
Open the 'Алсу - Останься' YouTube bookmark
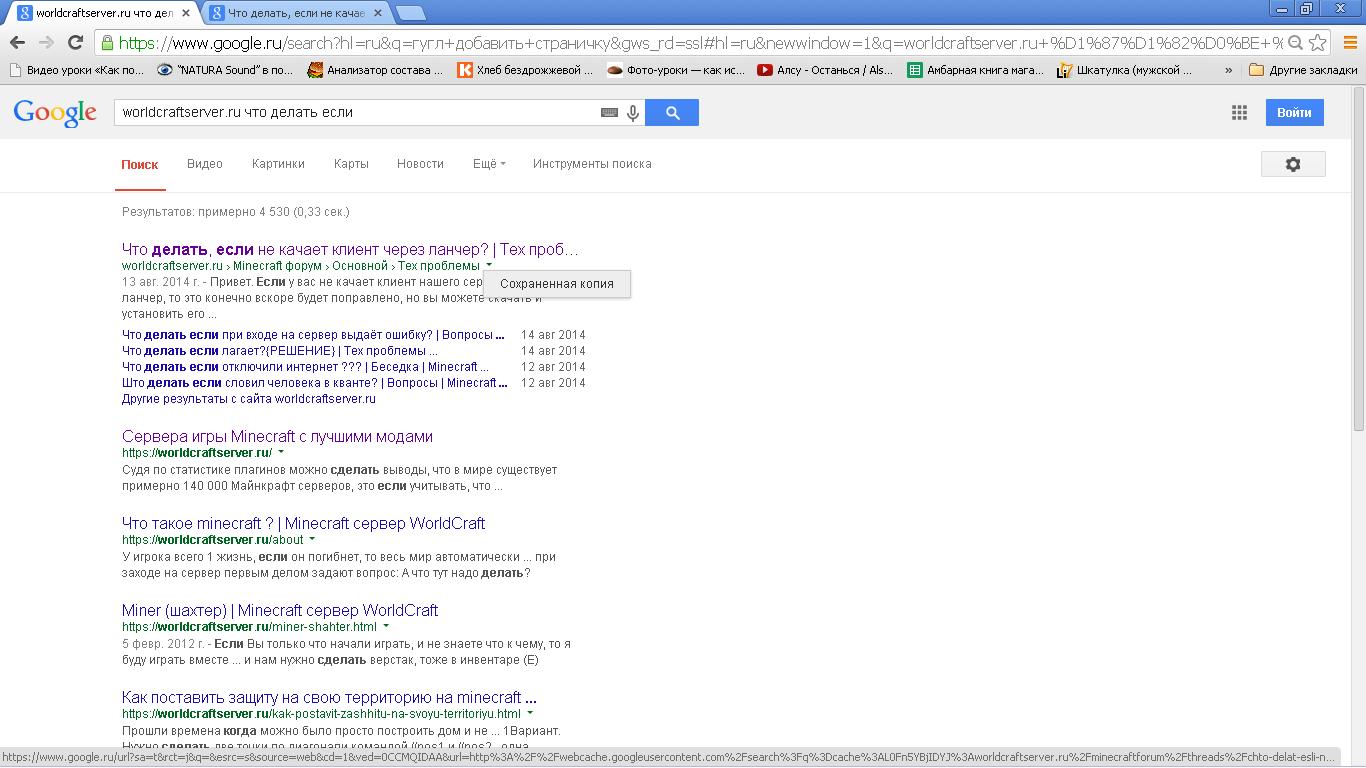point(826,70)
